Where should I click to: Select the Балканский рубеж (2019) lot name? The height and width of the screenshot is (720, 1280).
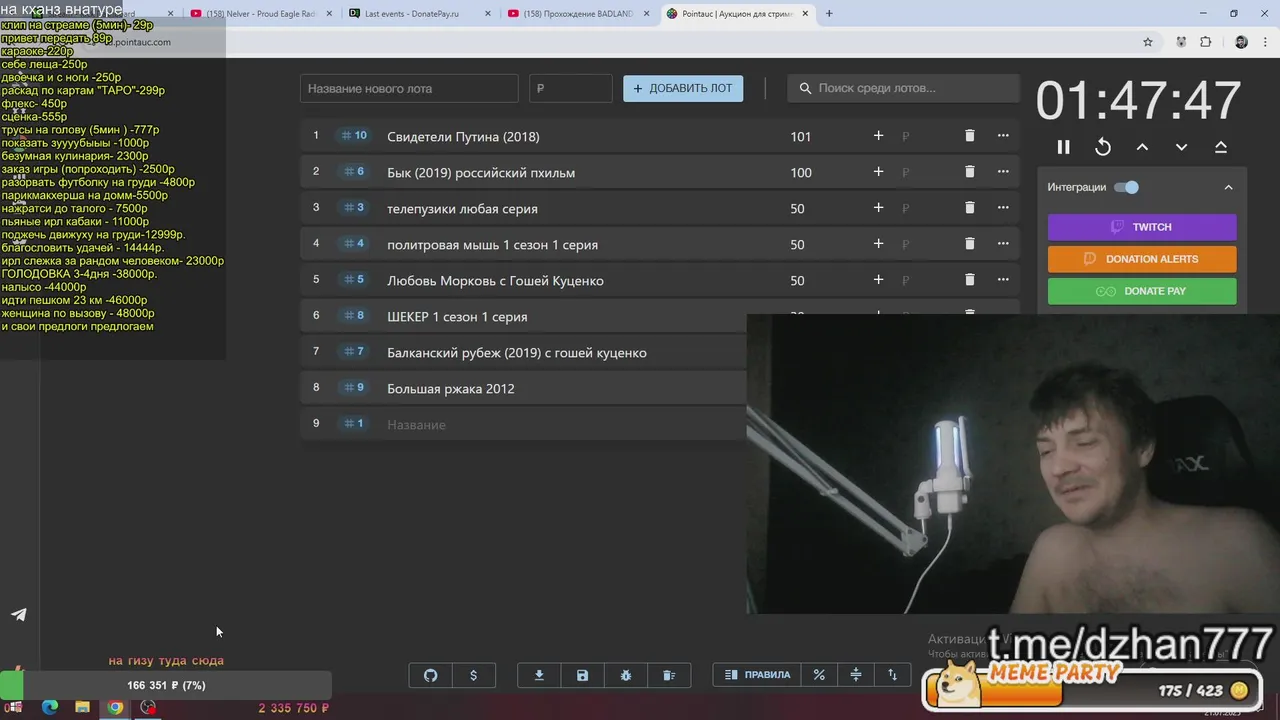tap(517, 353)
